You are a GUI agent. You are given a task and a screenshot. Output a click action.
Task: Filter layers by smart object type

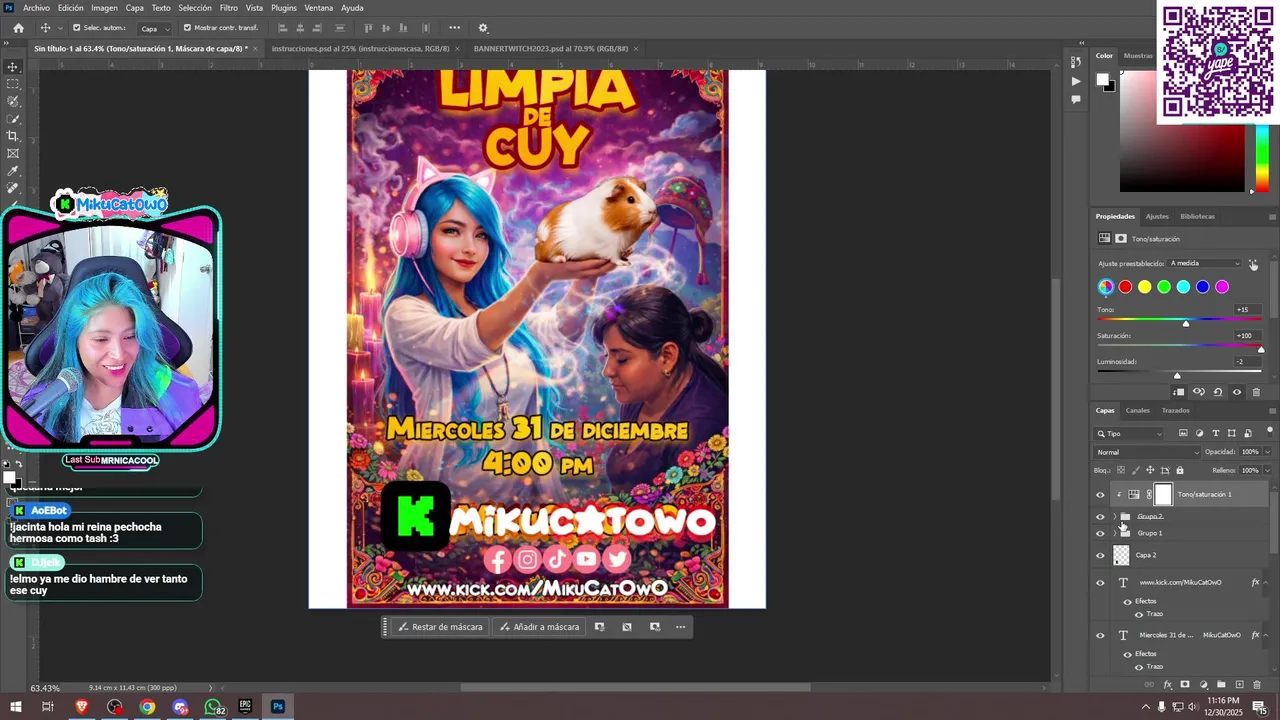click(x=1247, y=433)
